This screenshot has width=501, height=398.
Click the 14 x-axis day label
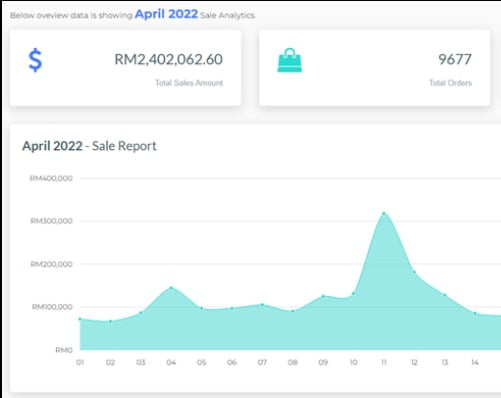(475, 362)
